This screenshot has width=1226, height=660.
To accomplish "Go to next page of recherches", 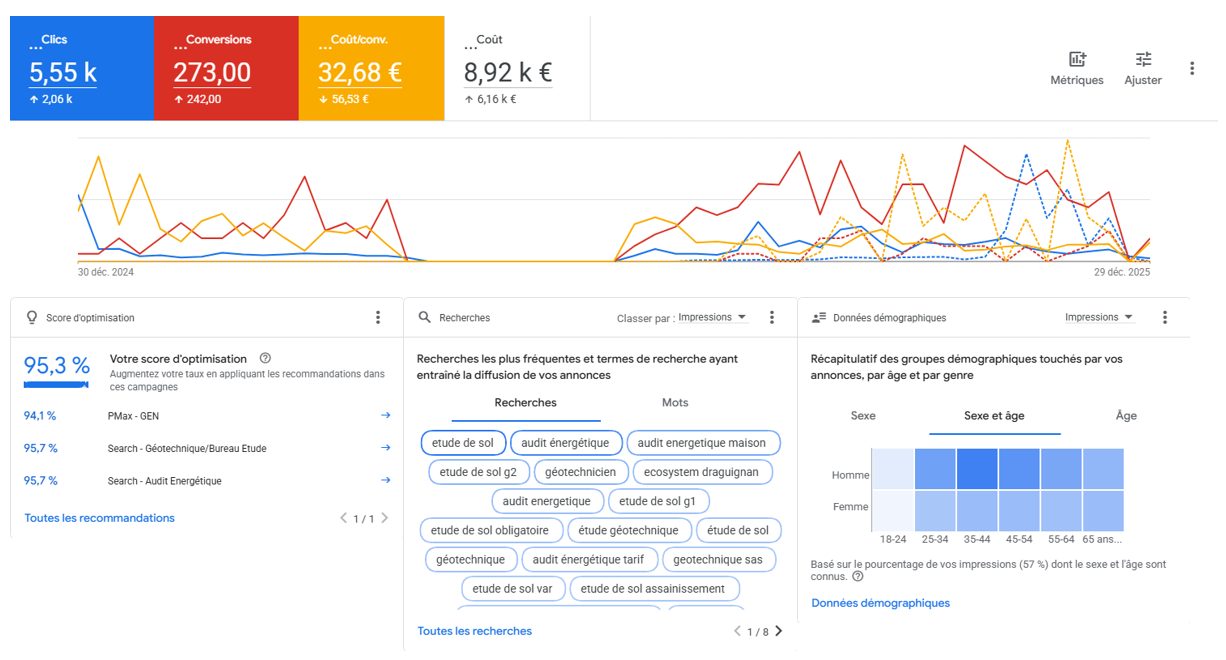I will pyautogui.click(x=779, y=631).
